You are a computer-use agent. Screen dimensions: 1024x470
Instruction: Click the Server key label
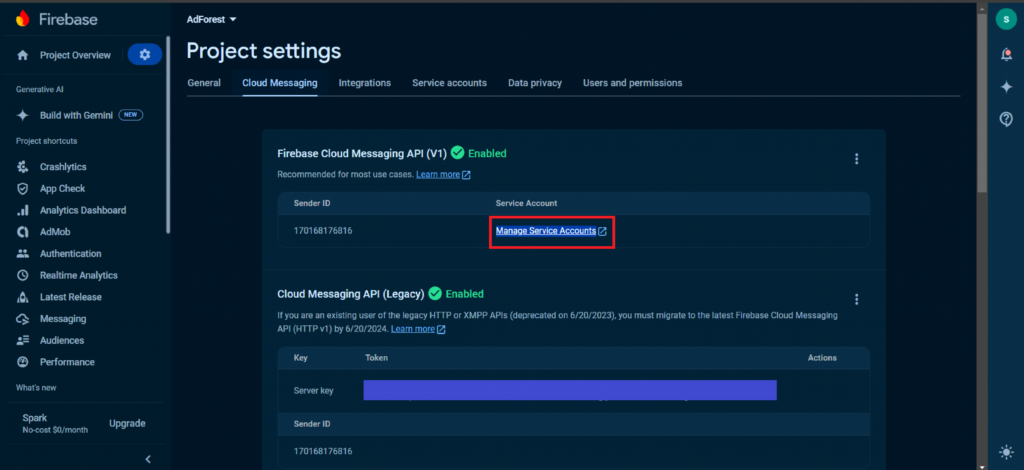(313, 391)
